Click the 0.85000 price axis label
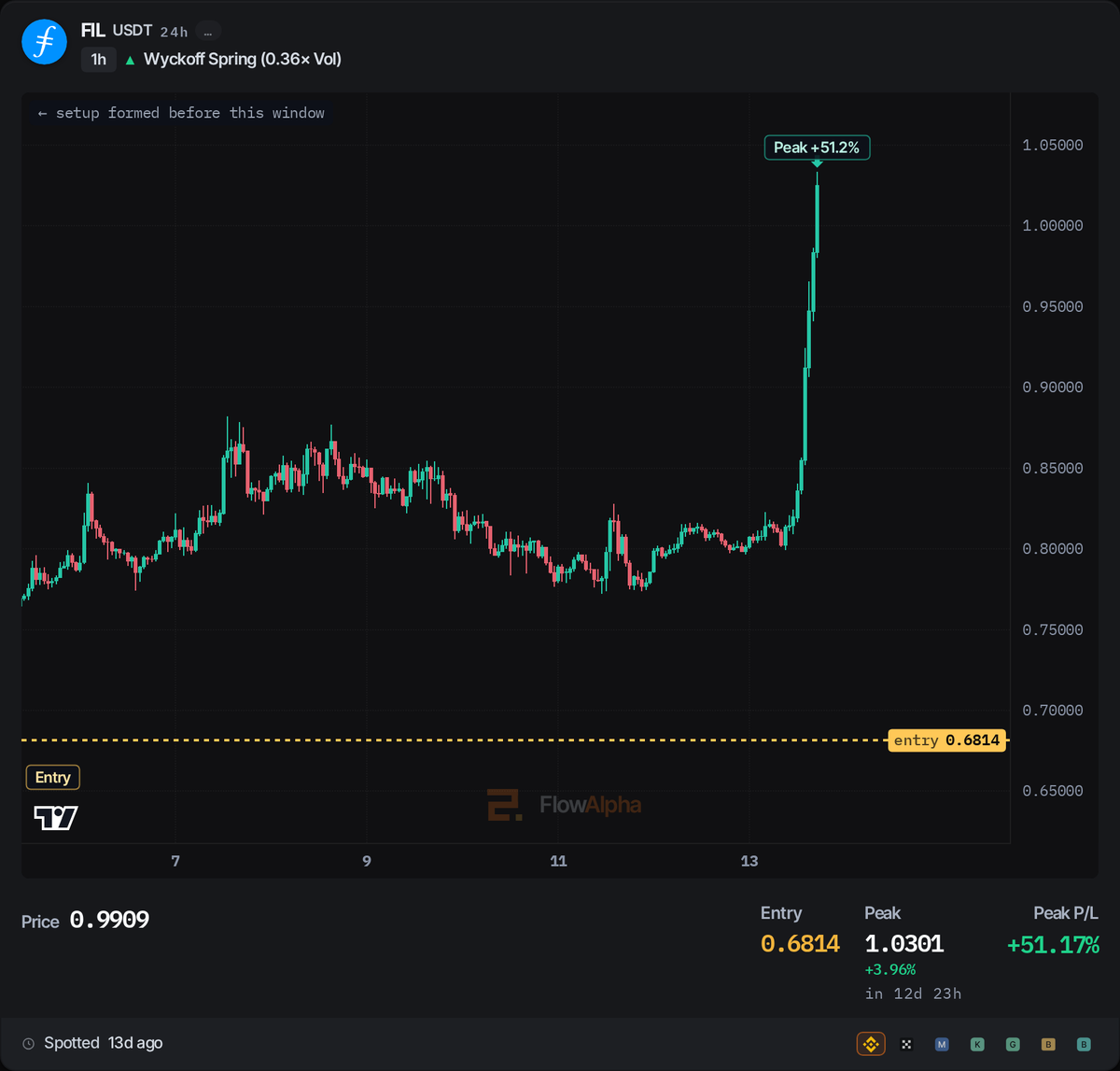 [1053, 468]
